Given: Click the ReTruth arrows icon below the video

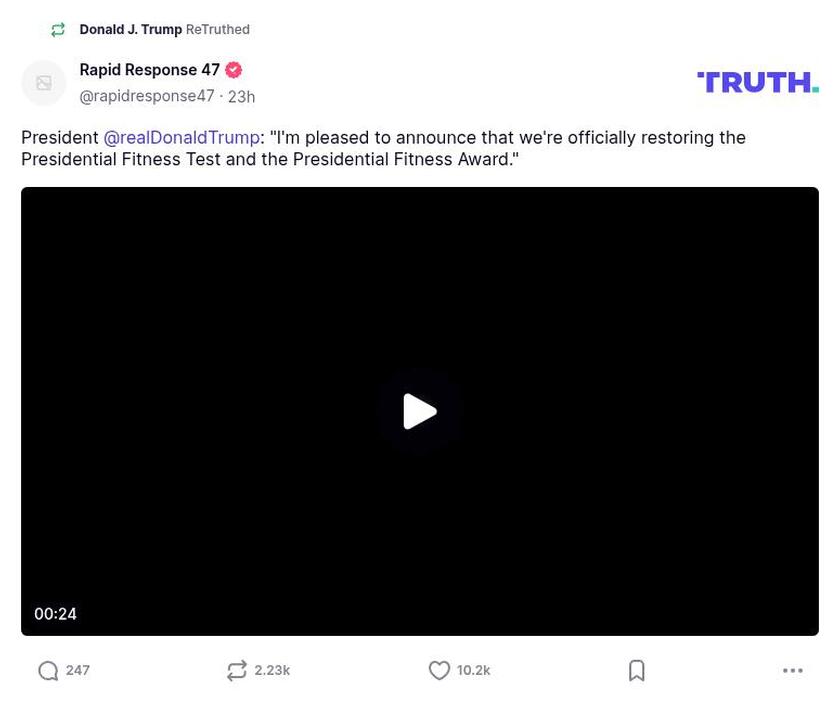Looking at the screenshot, I should [237, 670].
